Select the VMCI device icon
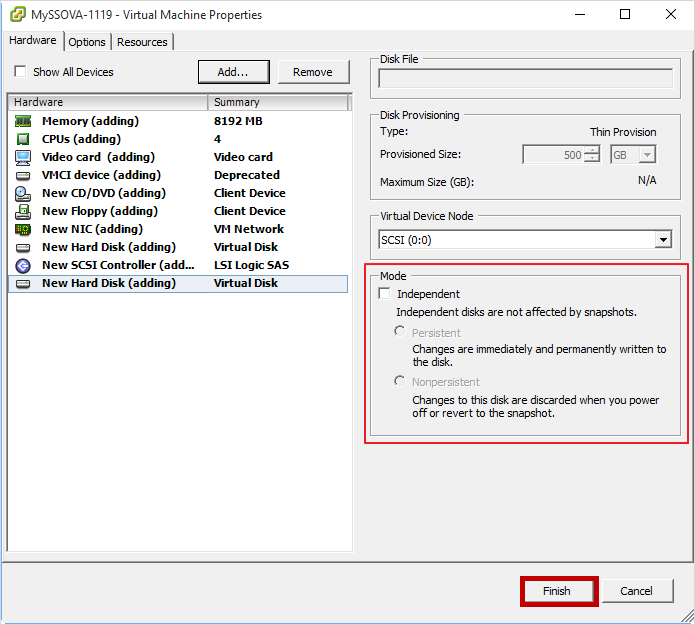This screenshot has width=695, height=625. [23, 175]
